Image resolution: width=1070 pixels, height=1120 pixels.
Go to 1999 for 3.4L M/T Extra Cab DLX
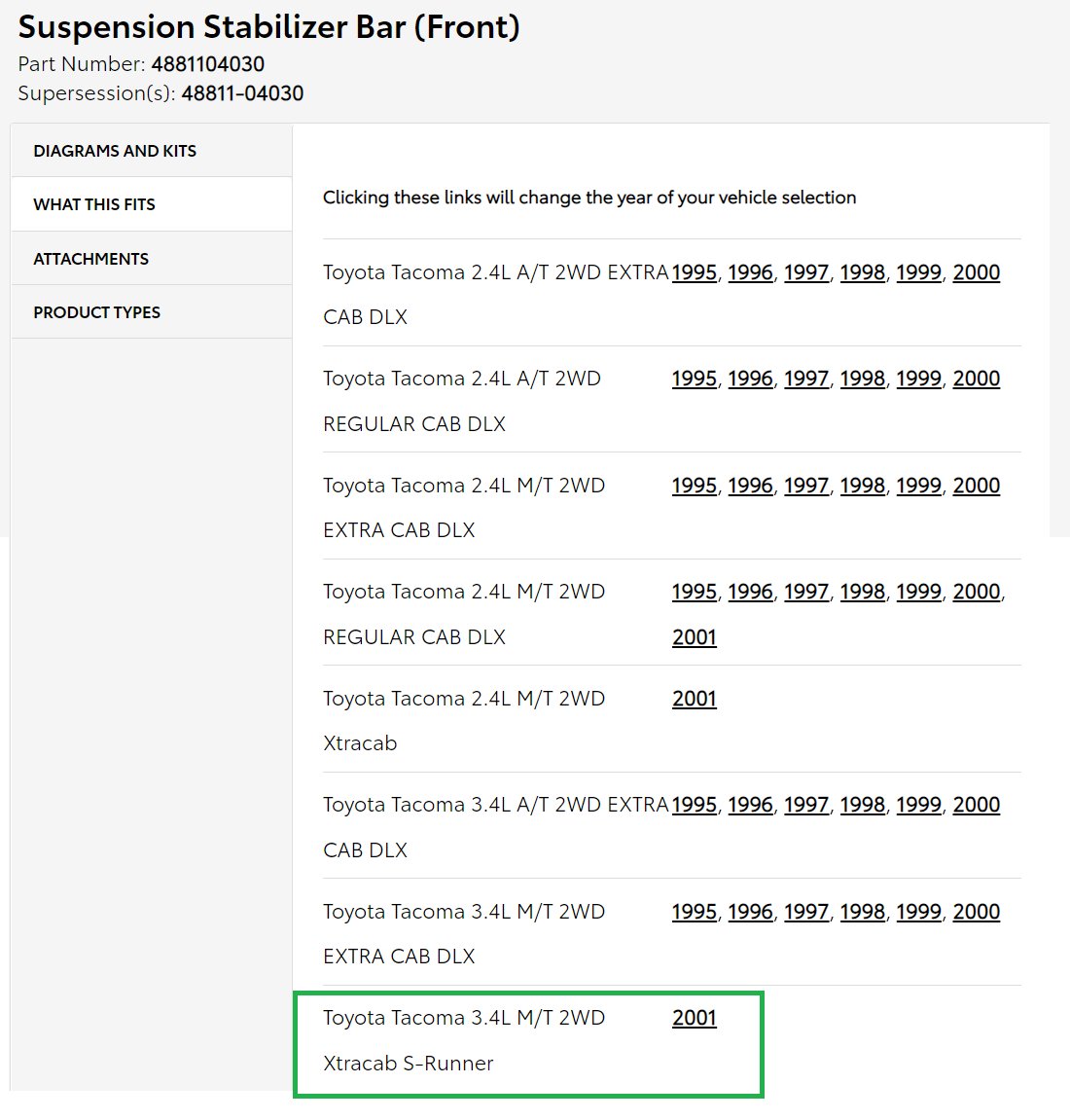point(918,912)
